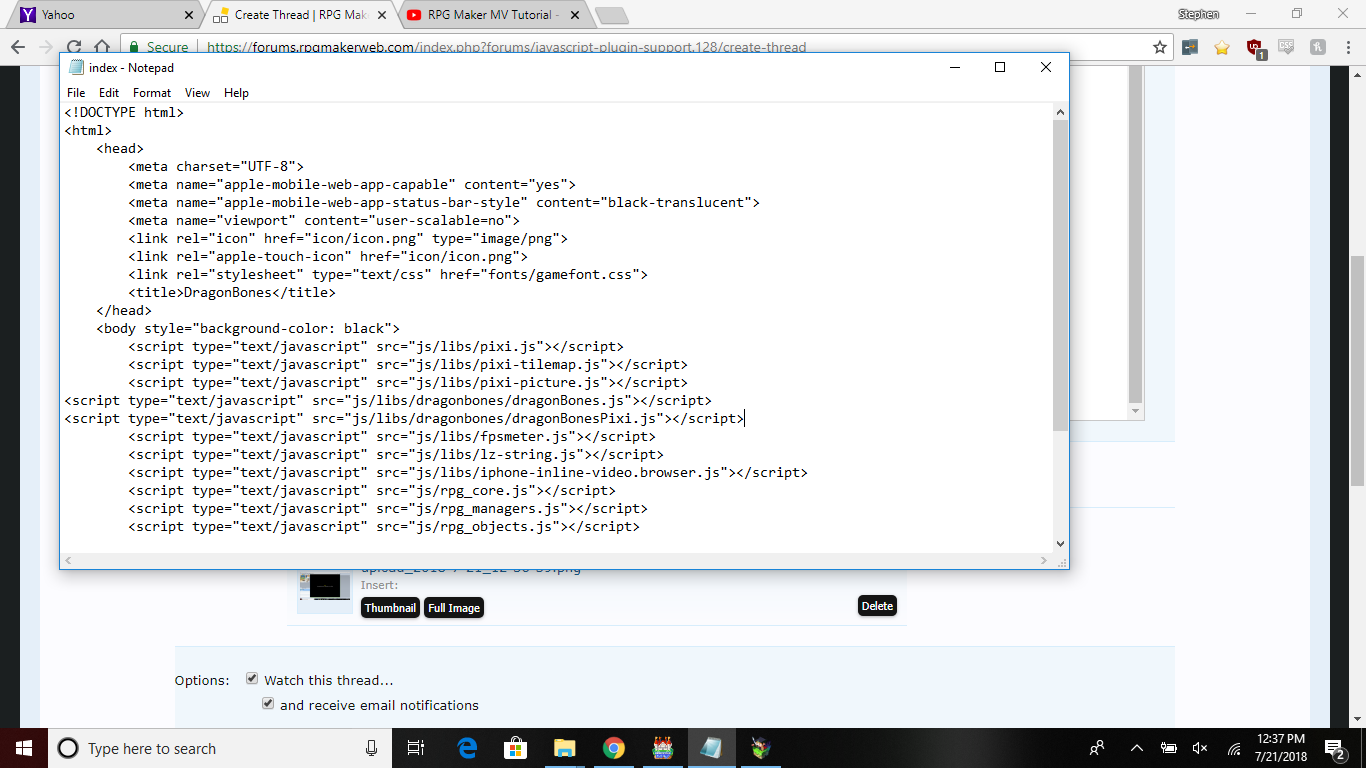The height and width of the screenshot is (768, 1366).
Task: Open the Notepad Format menu
Action: click(152, 93)
